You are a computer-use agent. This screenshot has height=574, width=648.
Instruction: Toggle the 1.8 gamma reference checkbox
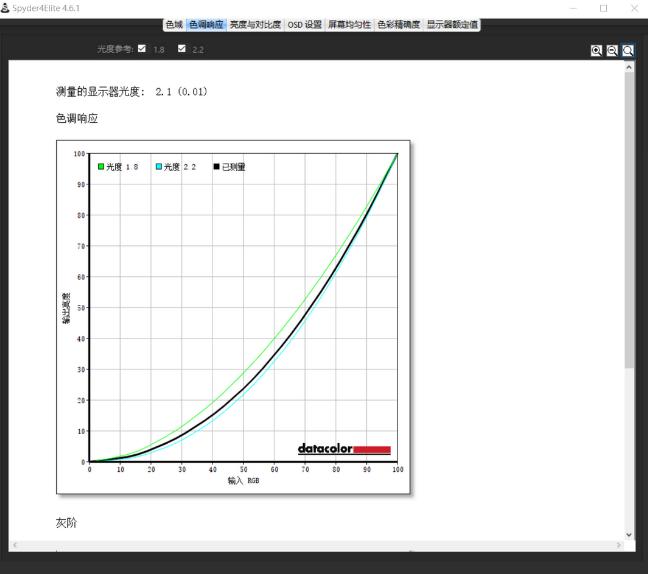[142, 48]
